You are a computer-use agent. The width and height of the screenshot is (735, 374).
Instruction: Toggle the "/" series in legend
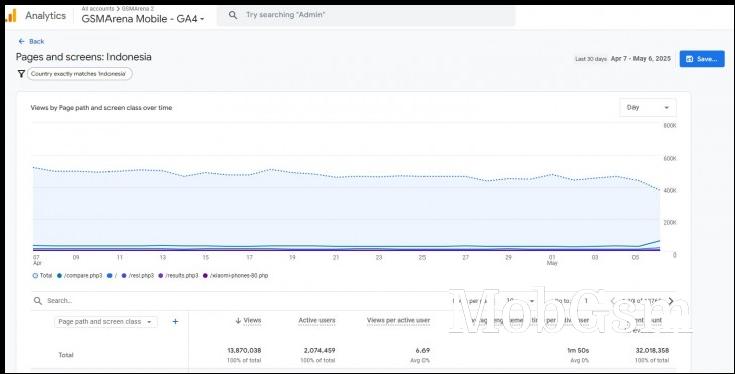coord(112,276)
